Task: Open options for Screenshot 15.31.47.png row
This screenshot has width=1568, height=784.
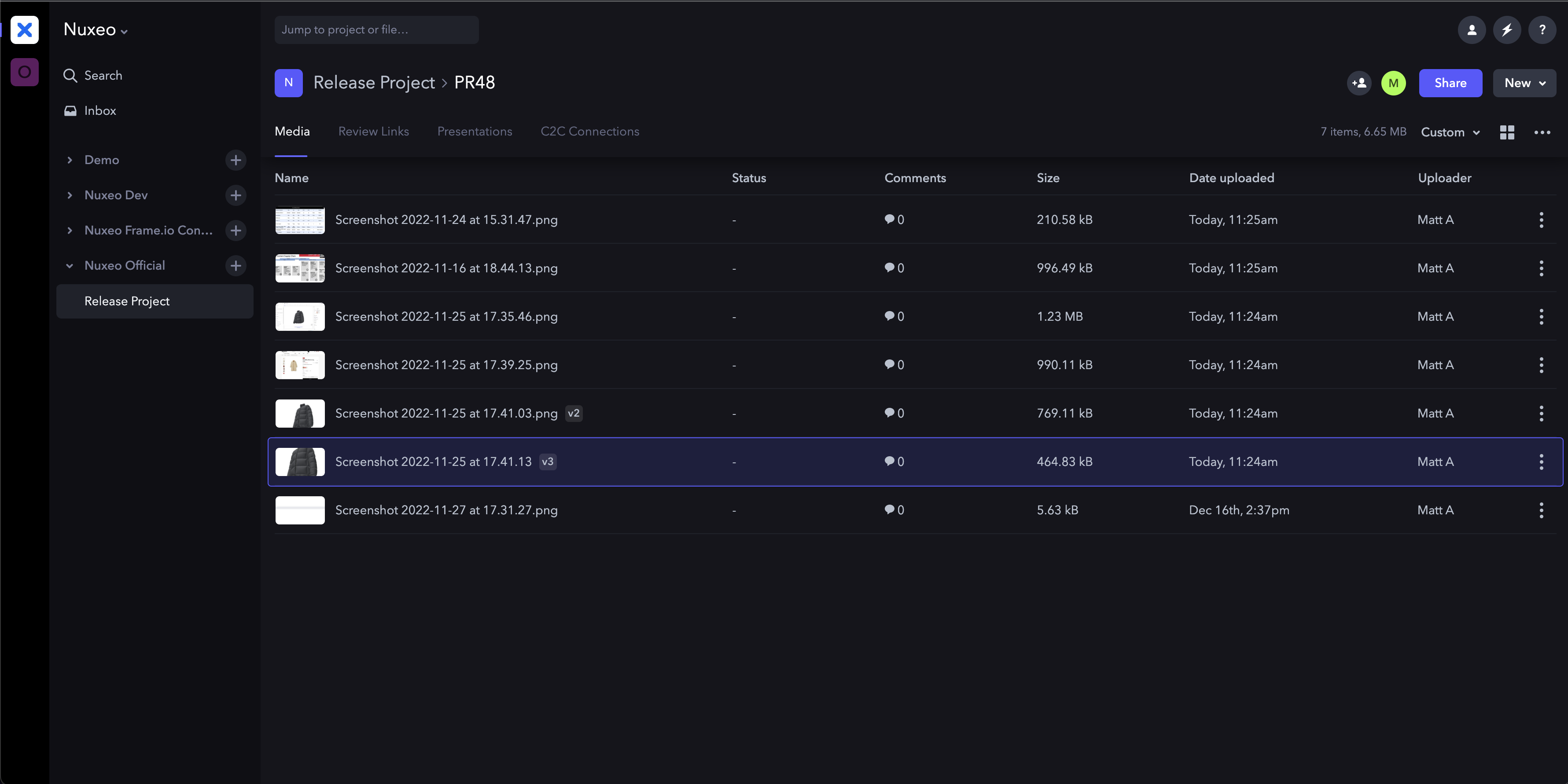Action: [1541, 220]
